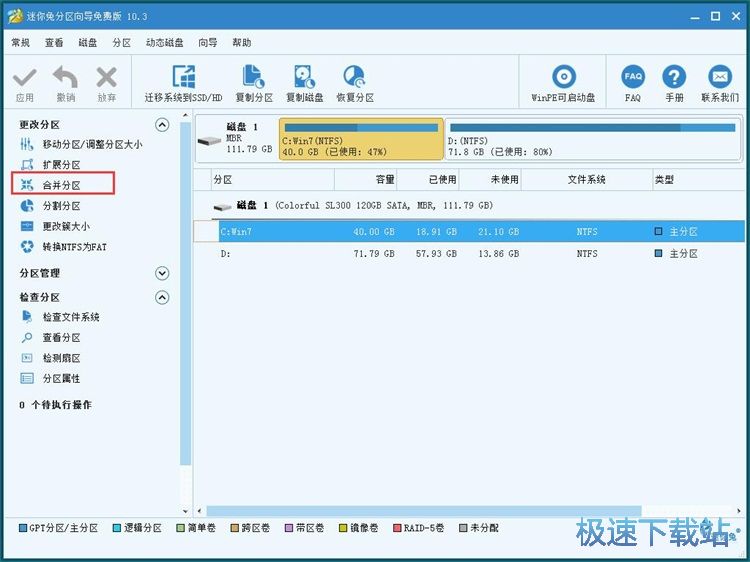The height and width of the screenshot is (562, 750).
Task: Click 未分配 legend color swatch
Action: click(x=463, y=528)
